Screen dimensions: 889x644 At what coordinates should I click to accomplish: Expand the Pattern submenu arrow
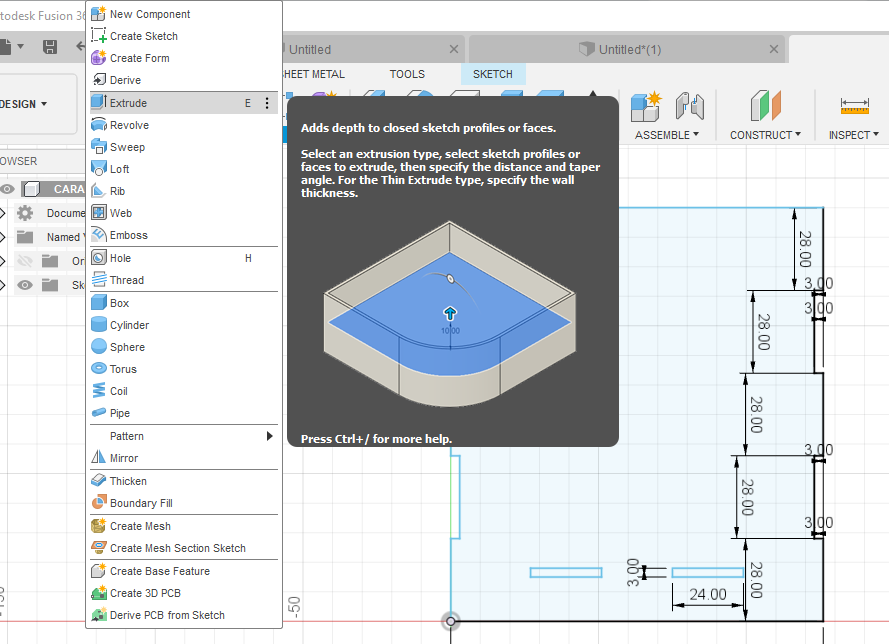pyautogui.click(x=269, y=436)
